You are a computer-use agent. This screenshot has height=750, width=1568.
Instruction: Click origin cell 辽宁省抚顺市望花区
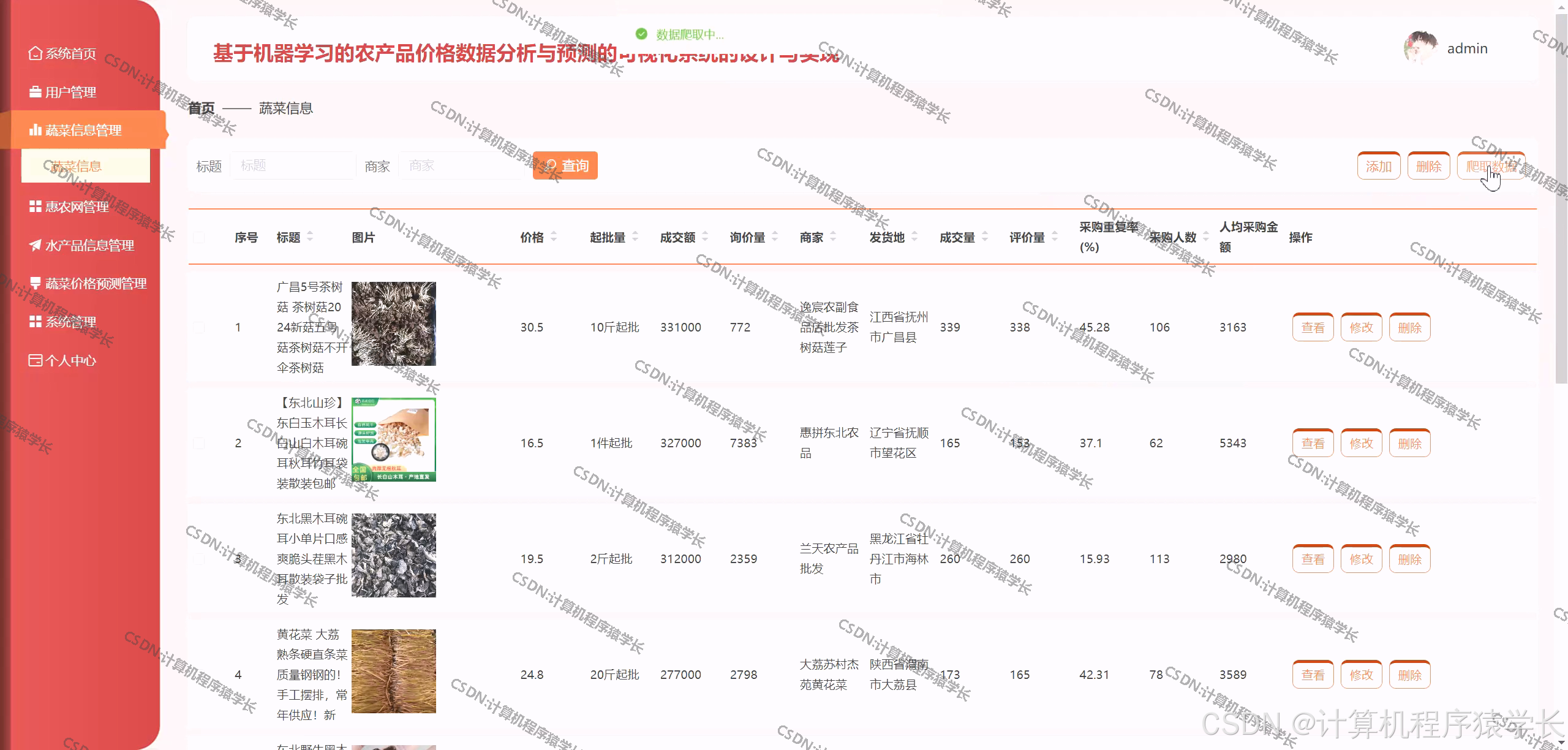point(899,443)
